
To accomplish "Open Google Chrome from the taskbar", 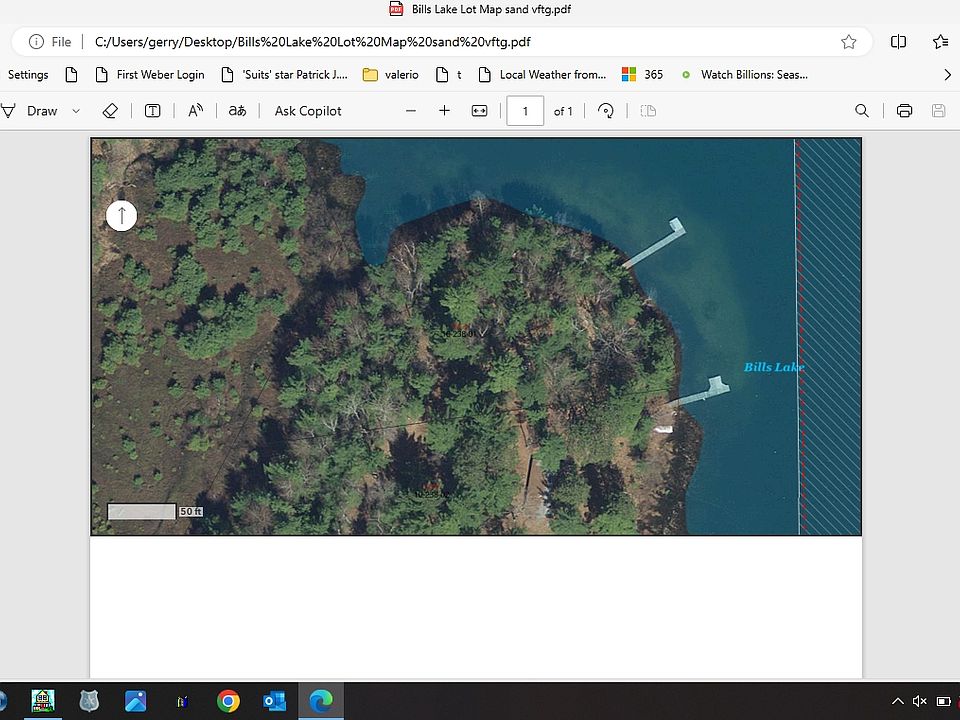I will (228, 701).
